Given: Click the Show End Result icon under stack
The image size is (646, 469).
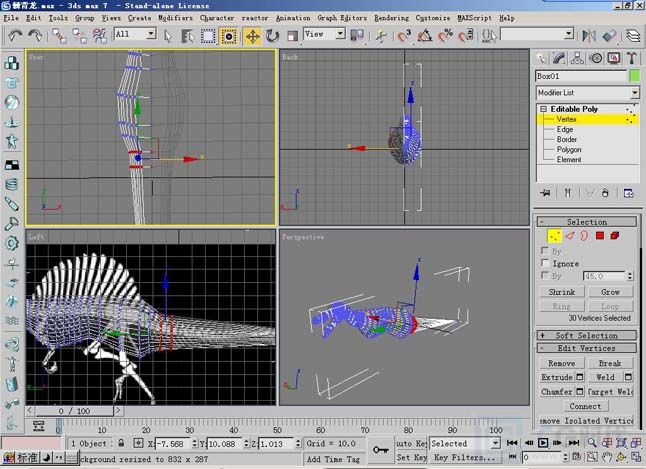Looking at the screenshot, I should (x=568, y=193).
